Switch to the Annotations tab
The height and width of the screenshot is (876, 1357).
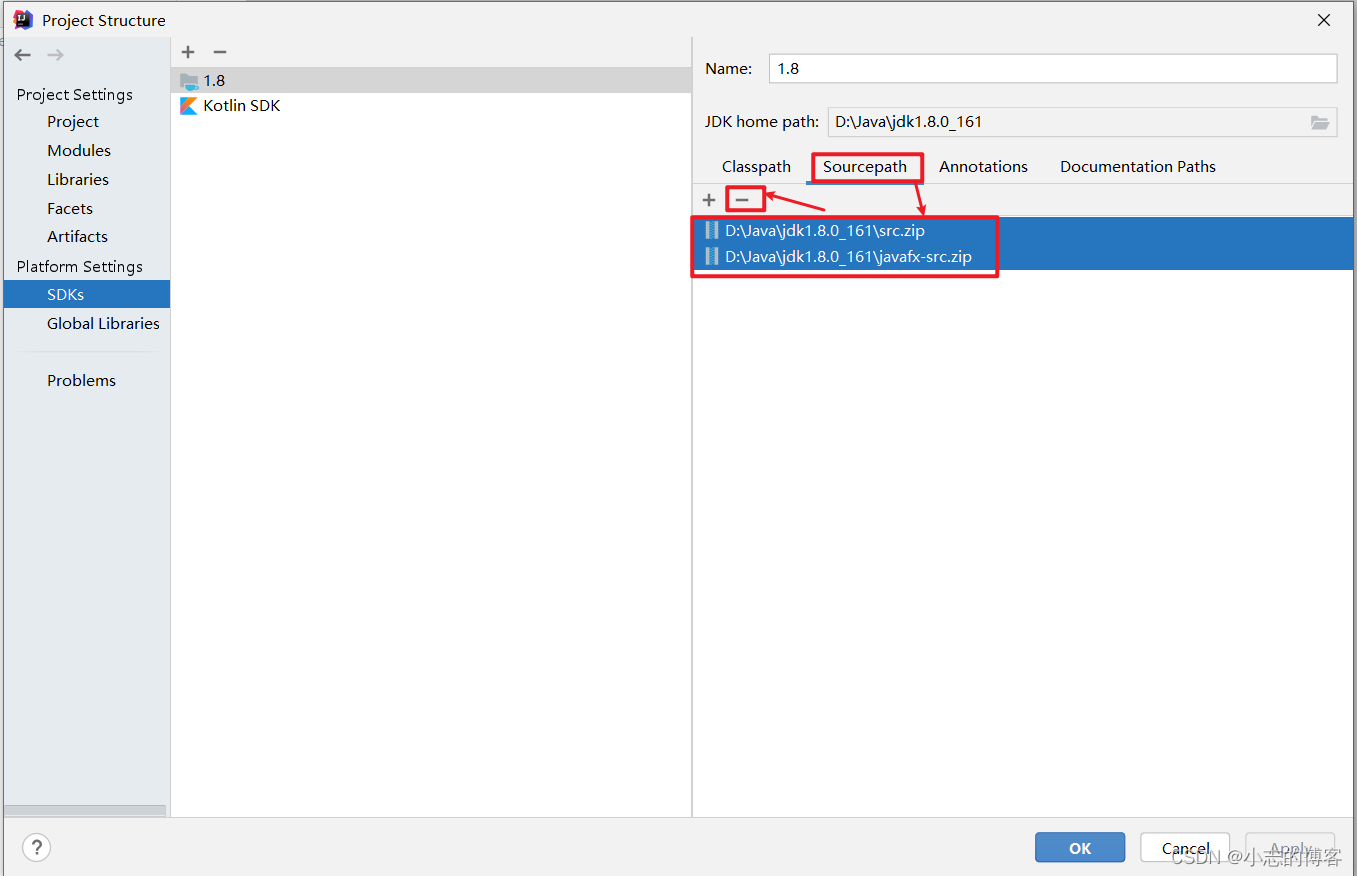coord(983,167)
